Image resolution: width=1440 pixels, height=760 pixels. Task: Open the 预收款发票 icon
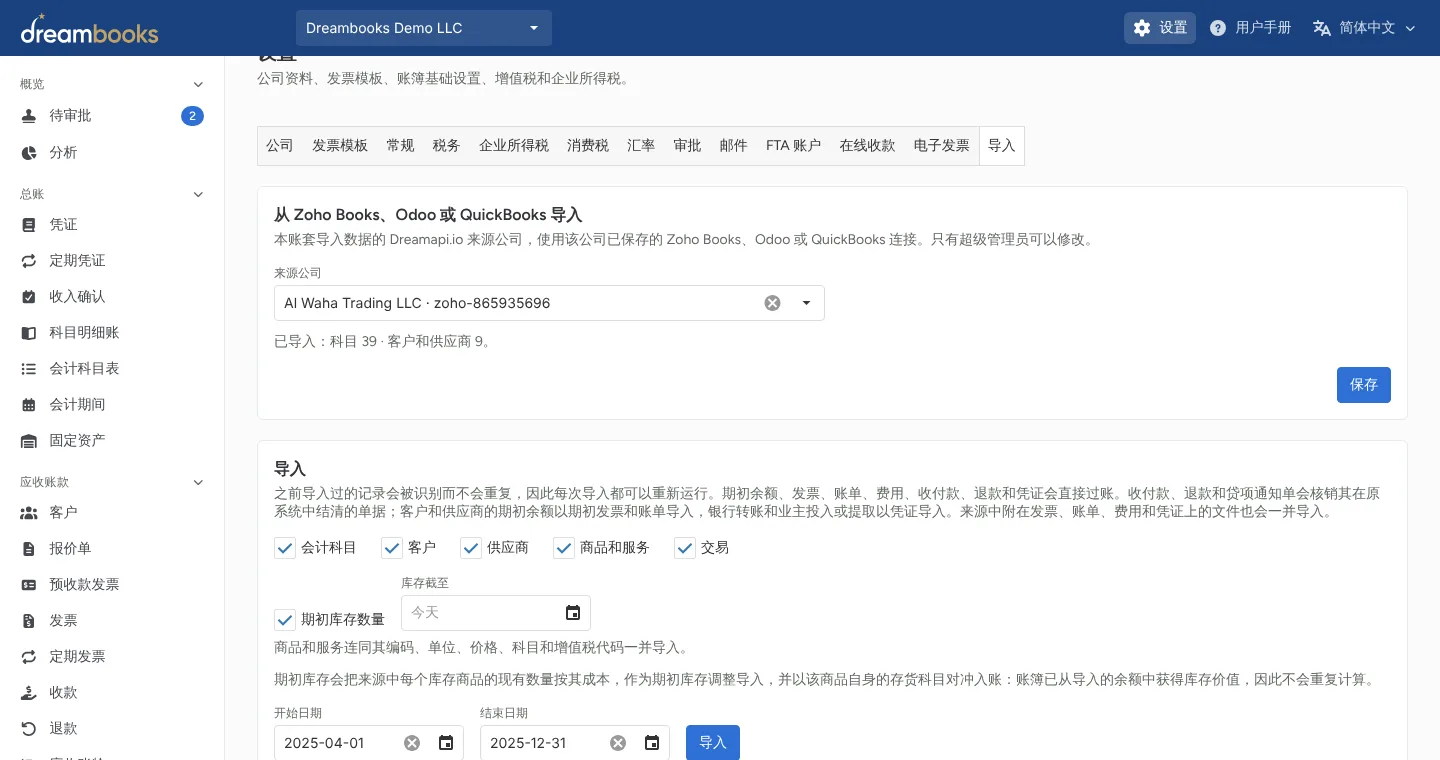click(x=29, y=584)
